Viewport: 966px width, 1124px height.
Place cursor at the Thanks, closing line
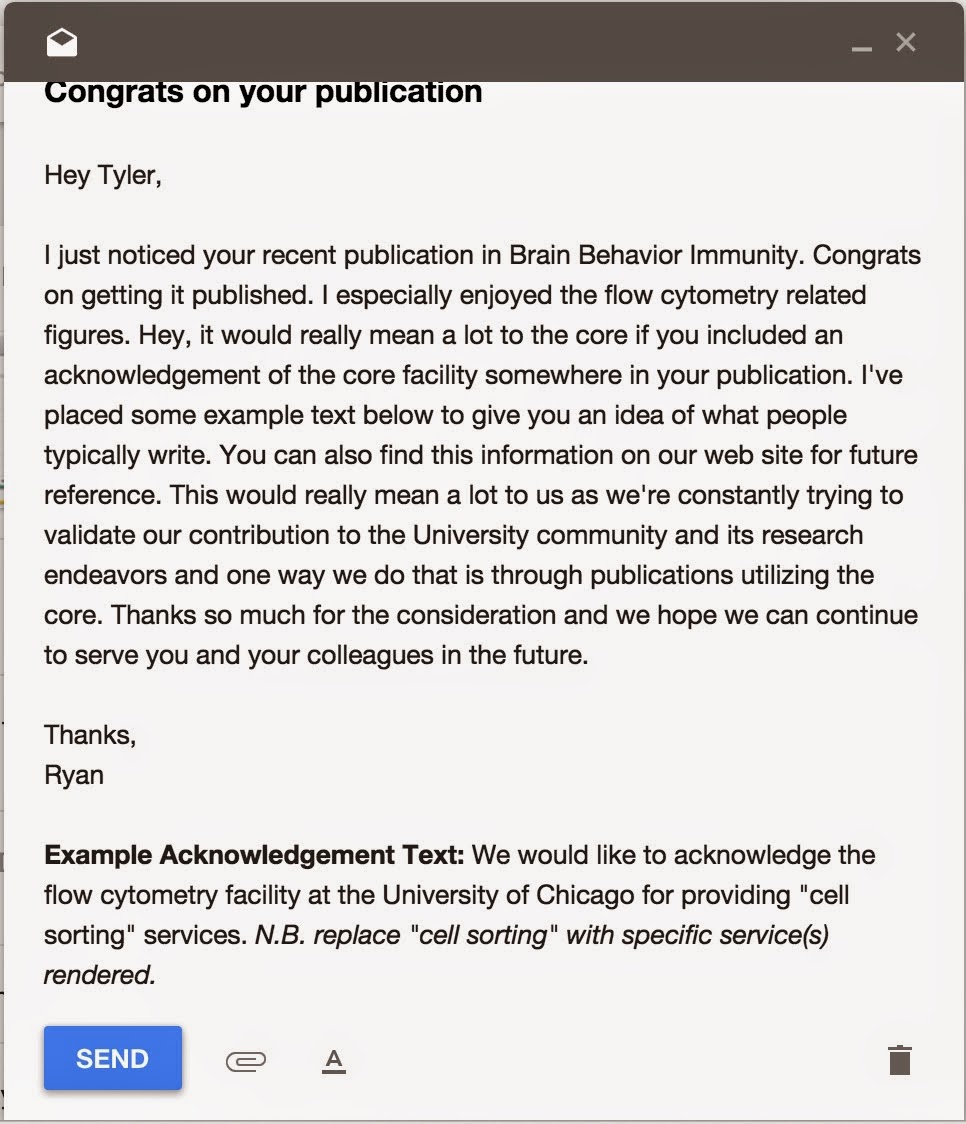click(x=90, y=735)
